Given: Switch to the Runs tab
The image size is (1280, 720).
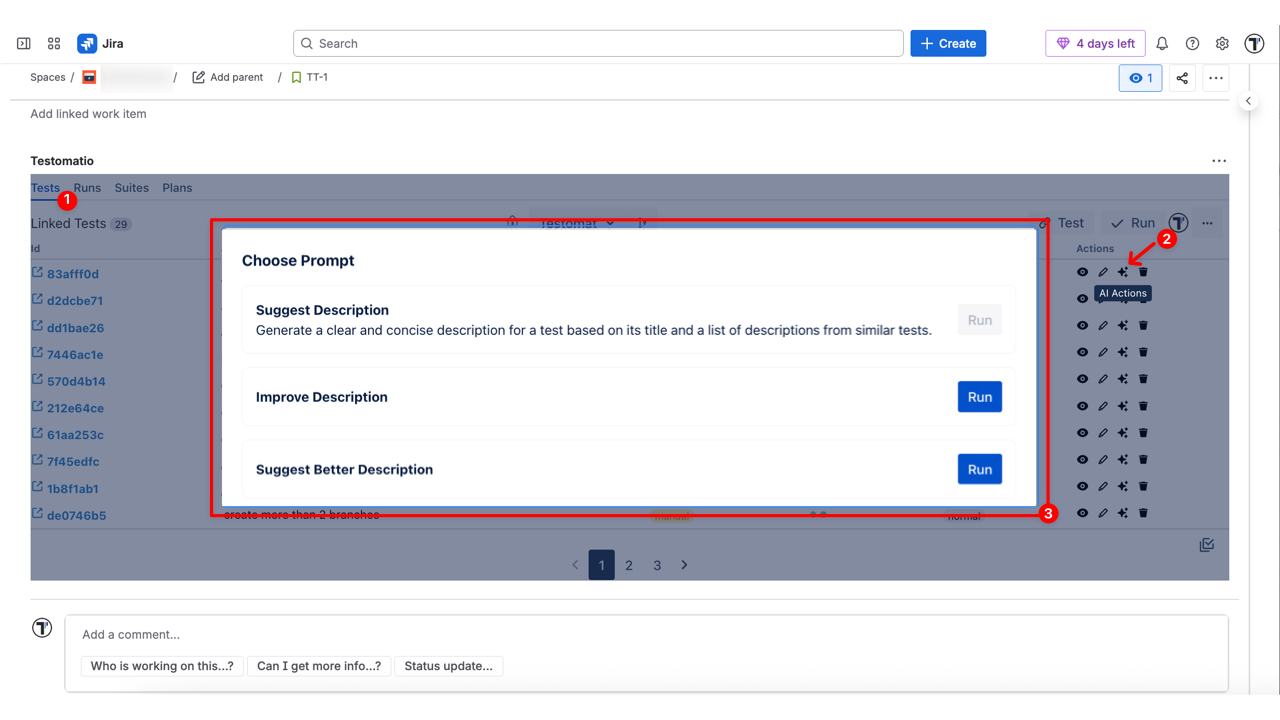Looking at the screenshot, I should coord(87,188).
